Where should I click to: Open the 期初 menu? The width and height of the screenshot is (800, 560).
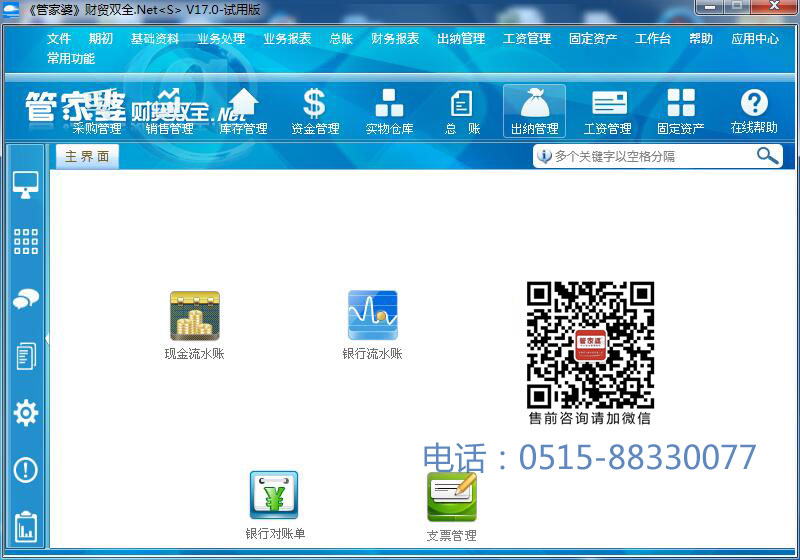coord(101,39)
